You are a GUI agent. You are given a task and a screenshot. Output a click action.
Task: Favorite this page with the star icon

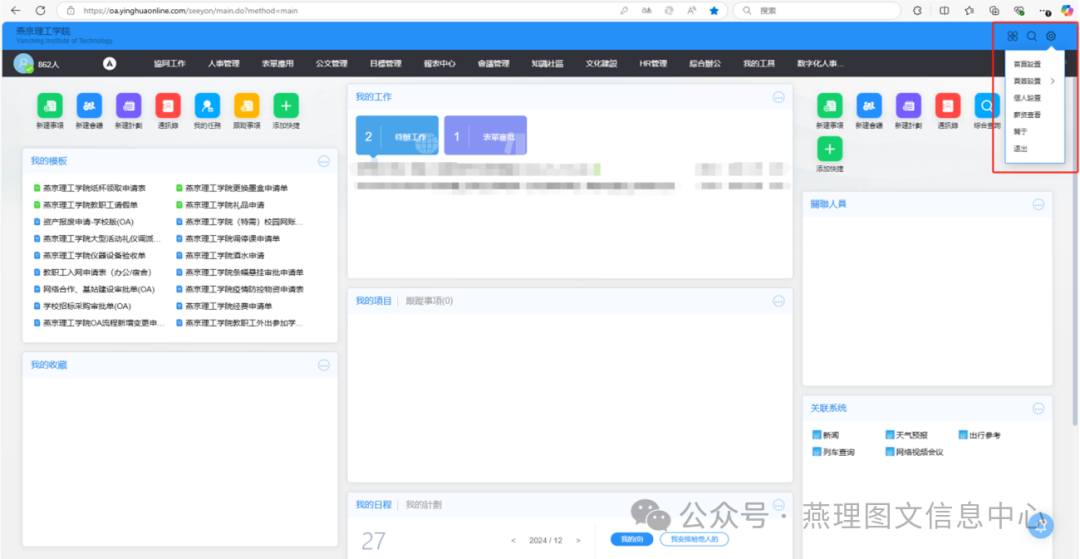click(x=714, y=10)
